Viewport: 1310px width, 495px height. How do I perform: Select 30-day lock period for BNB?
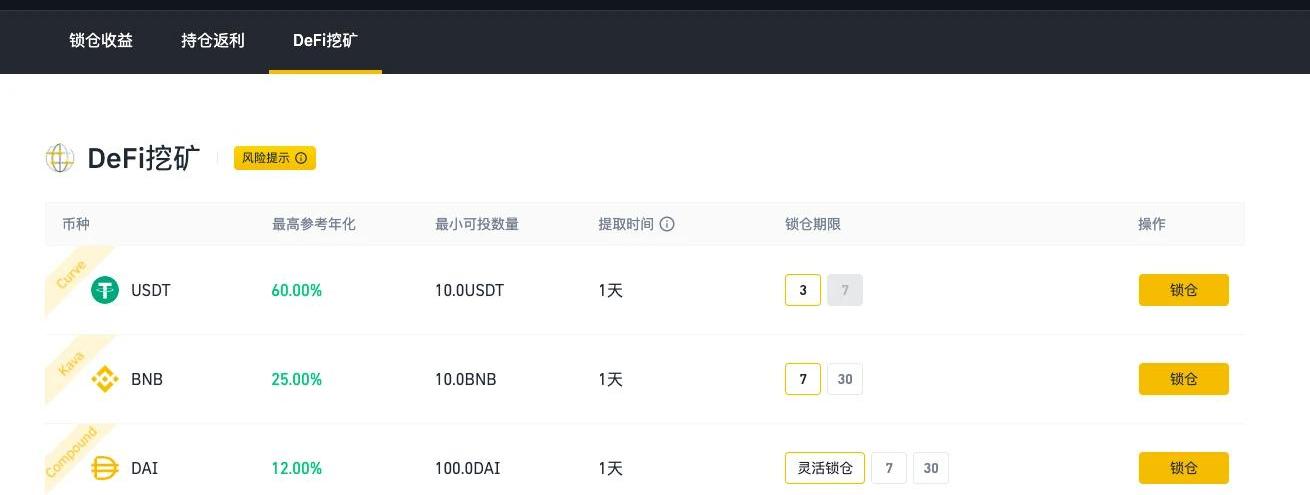[845, 379]
